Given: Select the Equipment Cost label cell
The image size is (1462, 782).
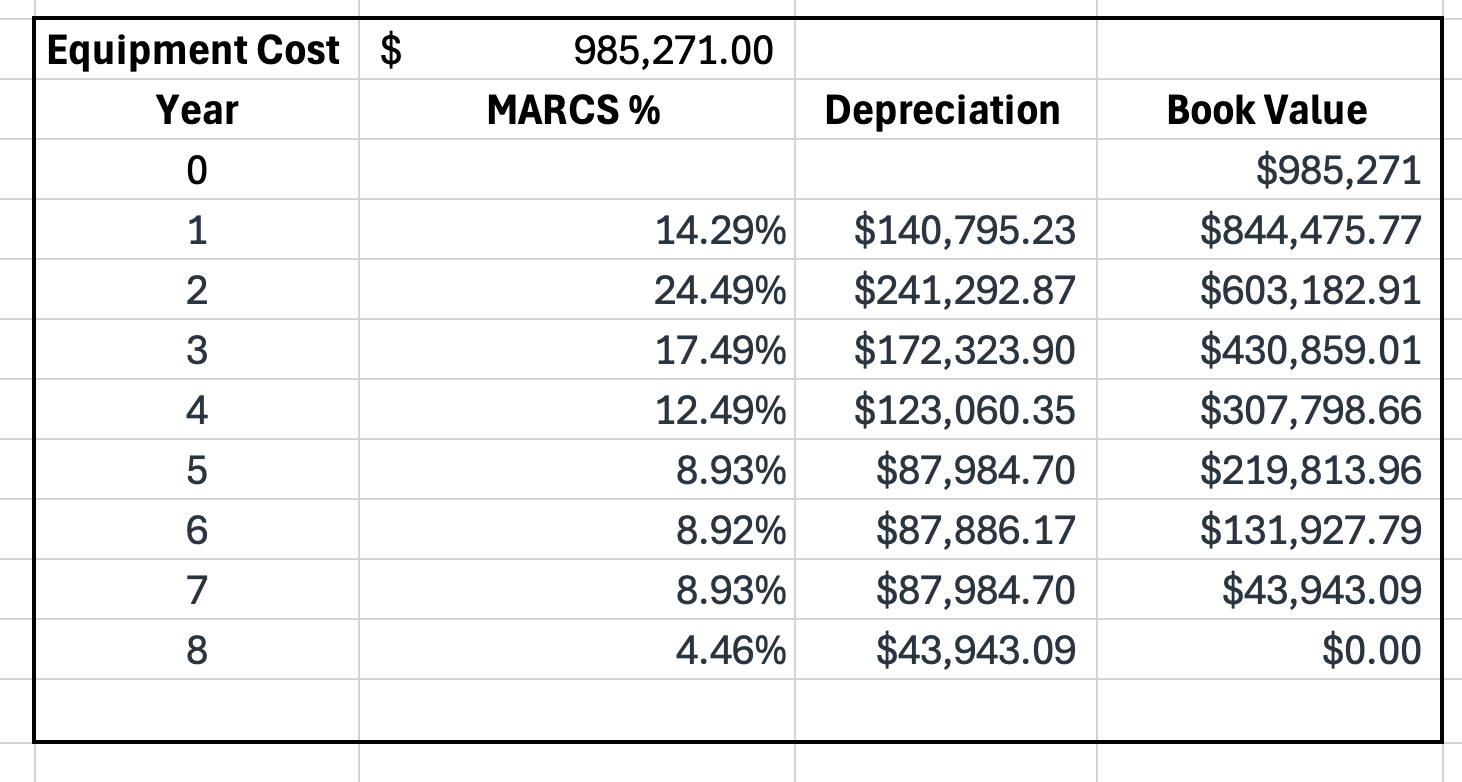Looking at the screenshot, I should click(194, 50).
